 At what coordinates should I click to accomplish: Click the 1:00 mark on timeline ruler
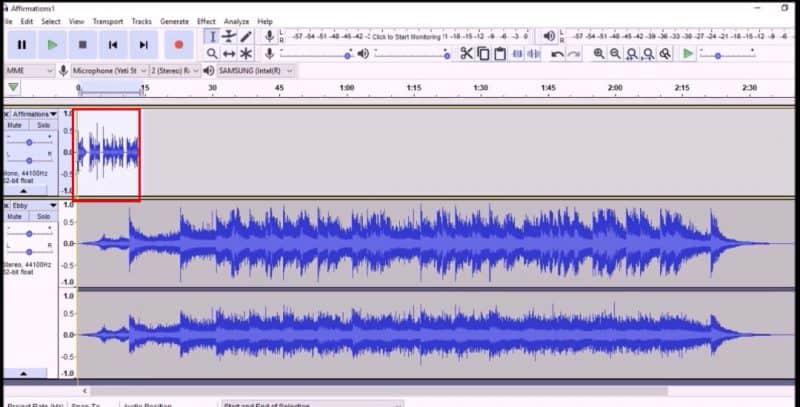(346, 88)
